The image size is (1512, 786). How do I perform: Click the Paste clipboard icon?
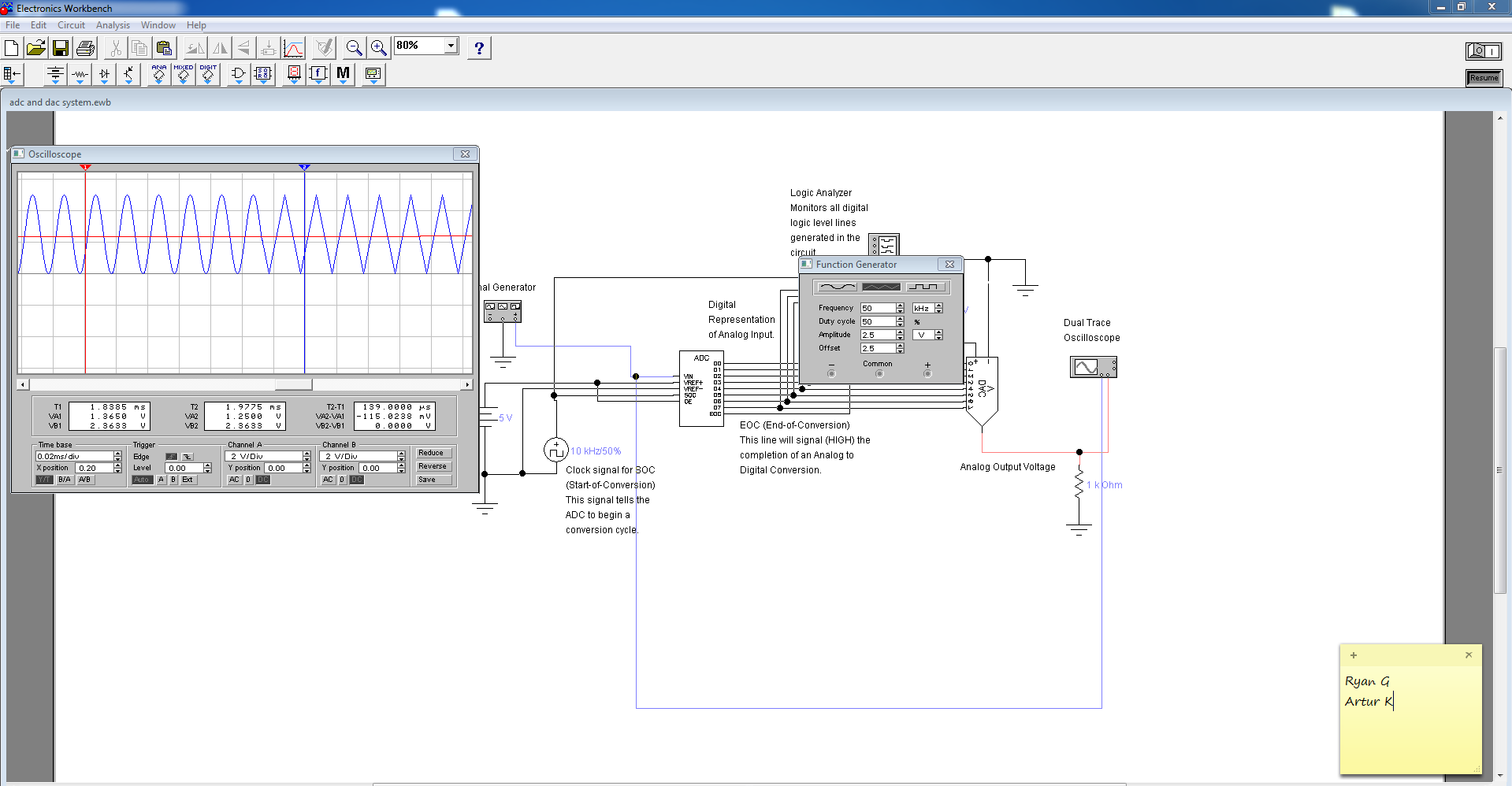[164, 48]
